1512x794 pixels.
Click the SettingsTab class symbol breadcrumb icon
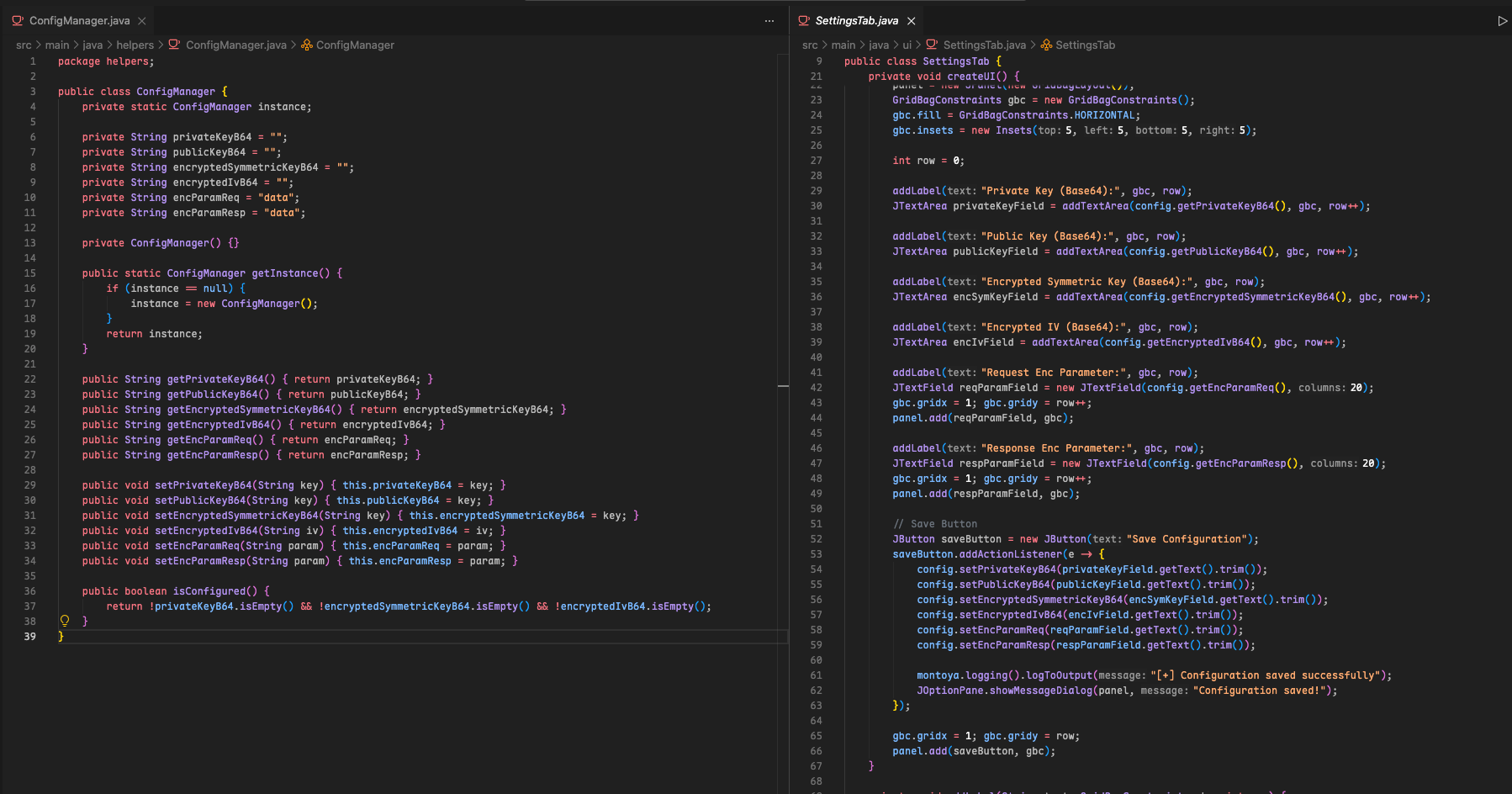tap(1046, 45)
